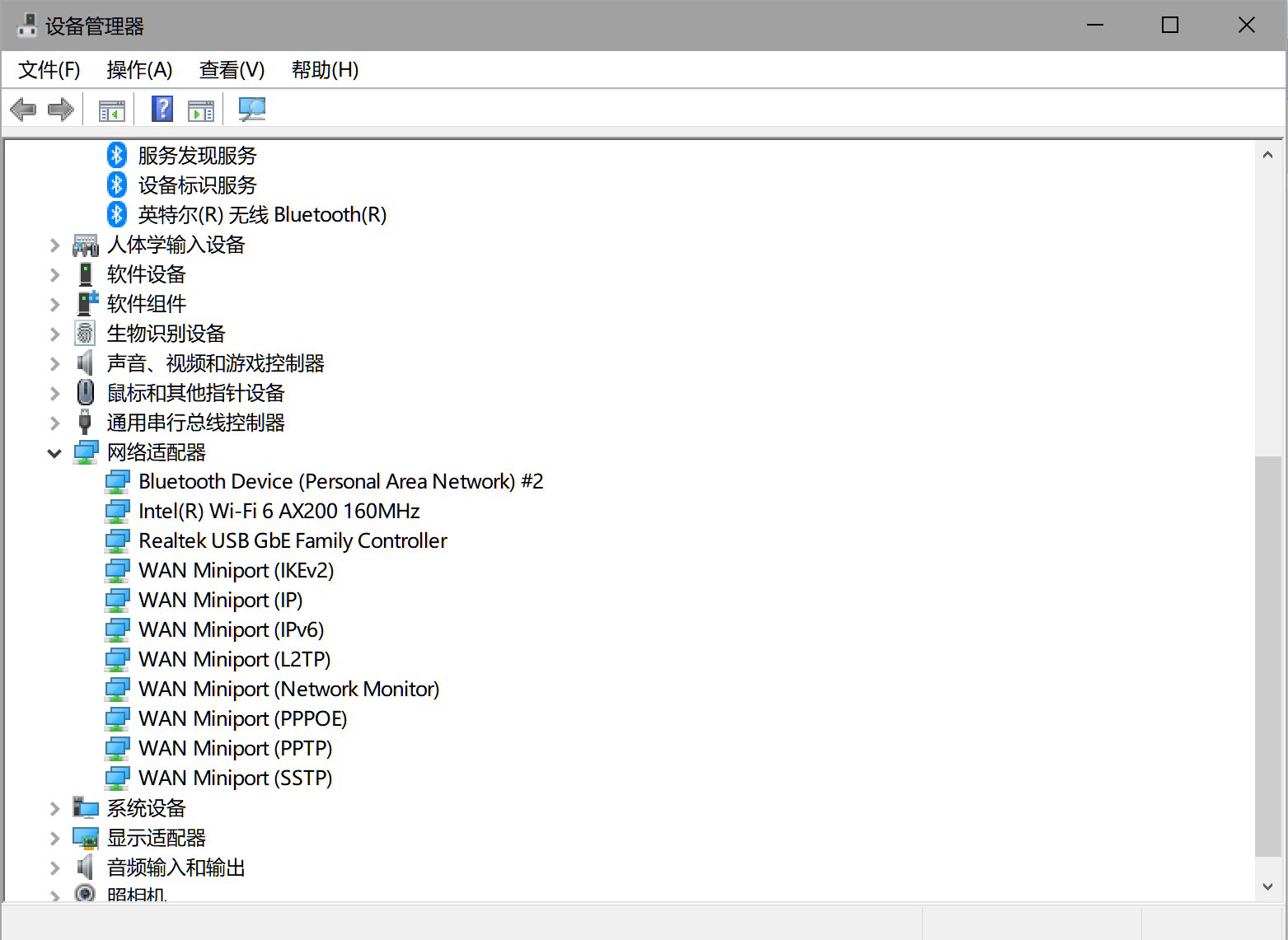Click the action pane toolbar icon
1288x940 pixels.
coord(201,110)
